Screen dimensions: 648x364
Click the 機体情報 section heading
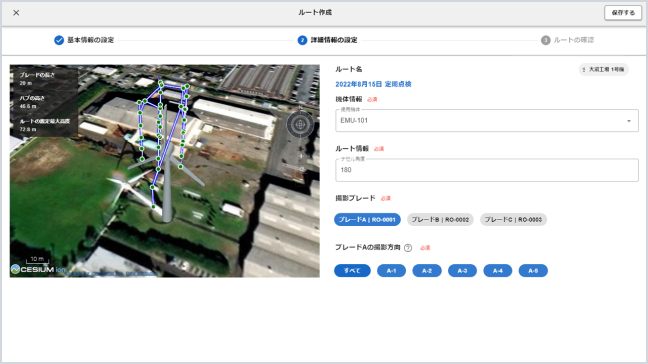(349, 99)
